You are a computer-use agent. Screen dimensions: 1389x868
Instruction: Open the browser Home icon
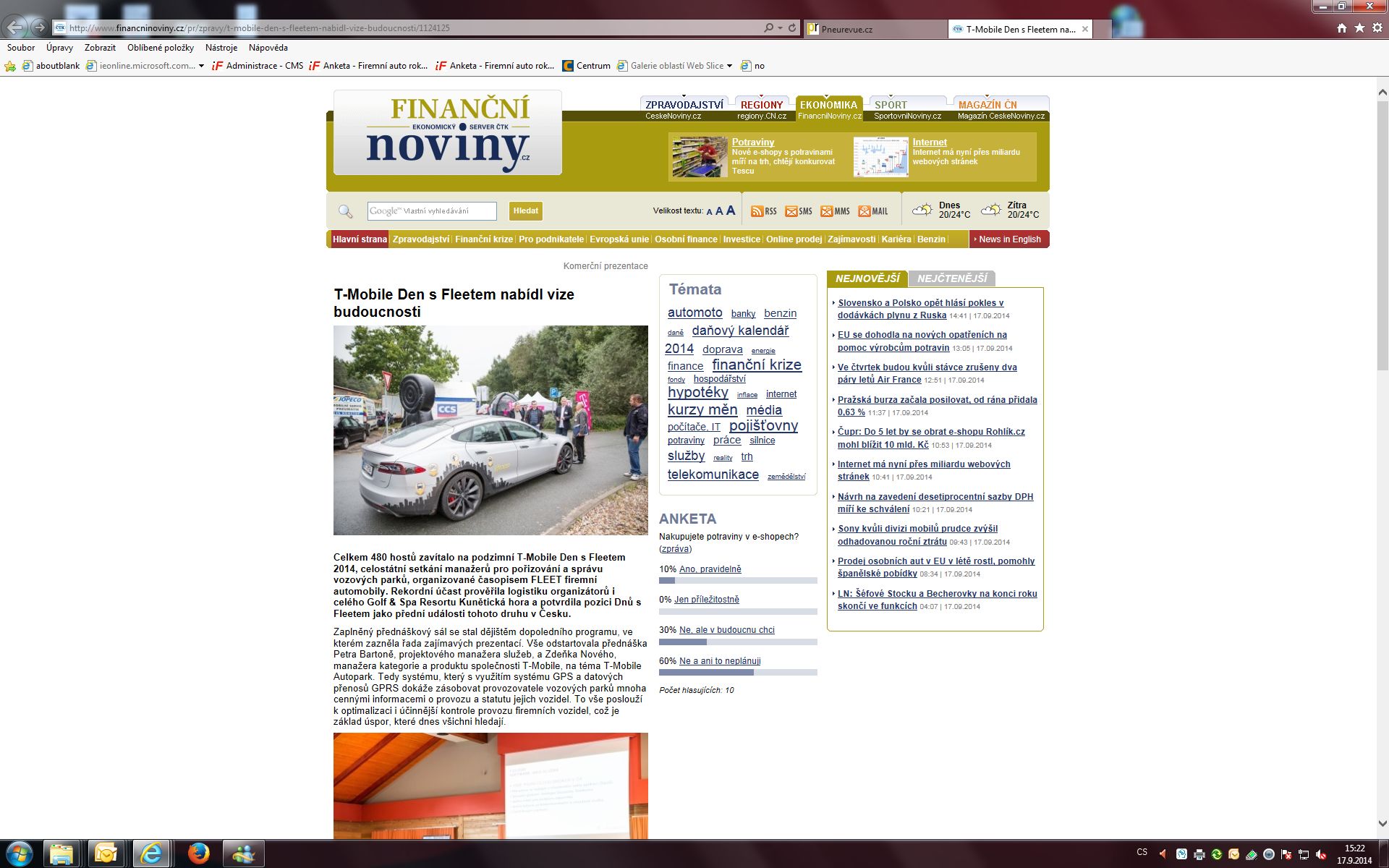pyautogui.click(x=1342, y=28)
